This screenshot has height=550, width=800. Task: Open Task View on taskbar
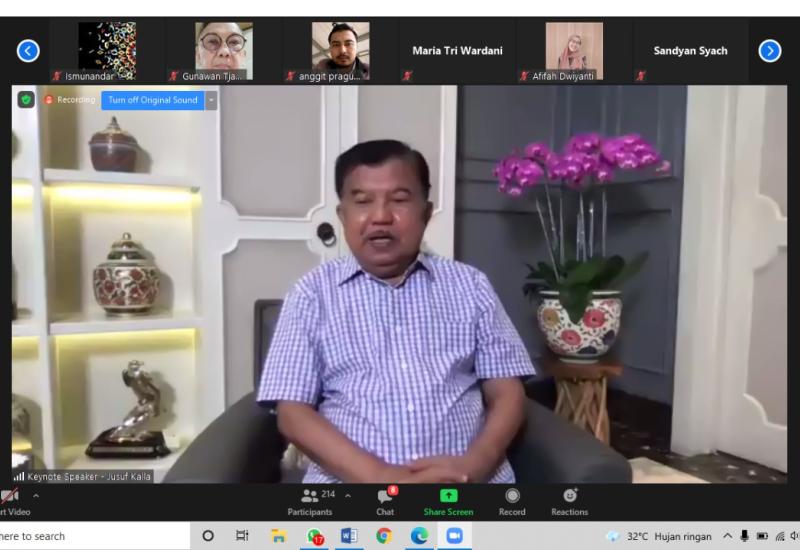click(x=242, y=536)
